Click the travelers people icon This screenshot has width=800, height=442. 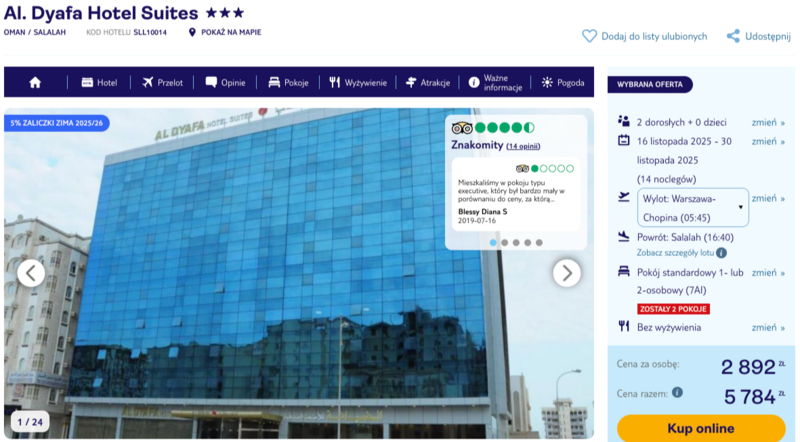click(x=623, y=121)
